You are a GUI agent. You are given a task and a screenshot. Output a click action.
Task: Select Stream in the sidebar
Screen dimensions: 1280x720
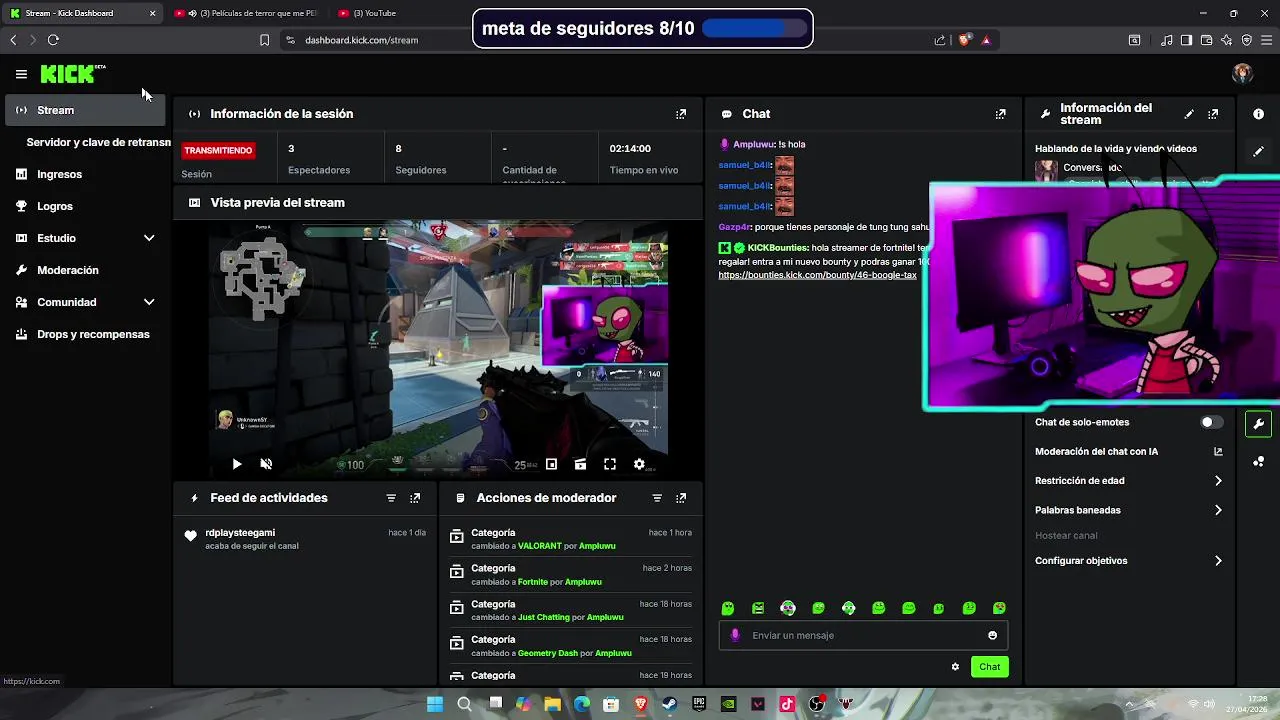click(x=85, y=110)
